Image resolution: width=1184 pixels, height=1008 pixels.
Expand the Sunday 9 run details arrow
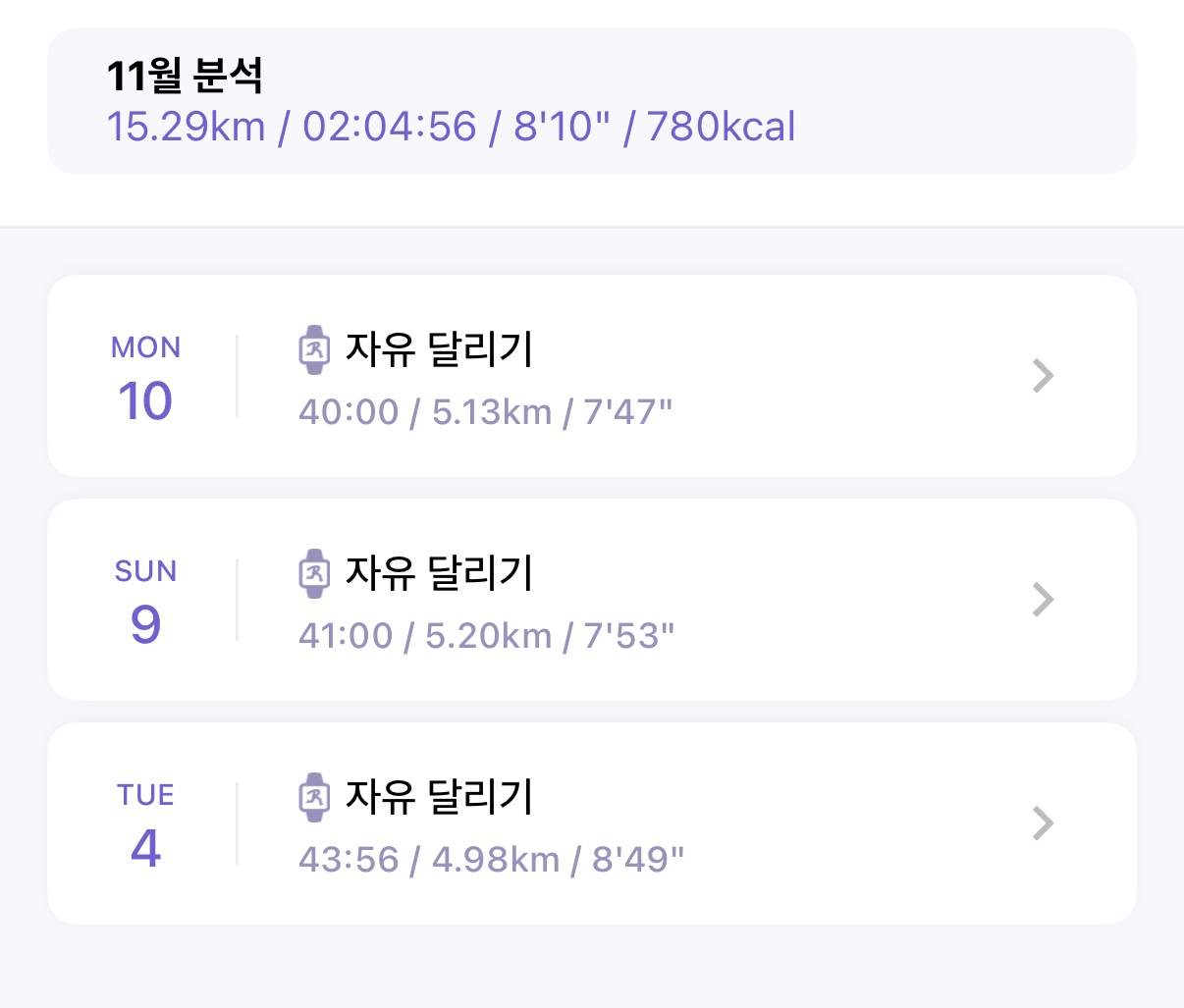pos(1043,600)
